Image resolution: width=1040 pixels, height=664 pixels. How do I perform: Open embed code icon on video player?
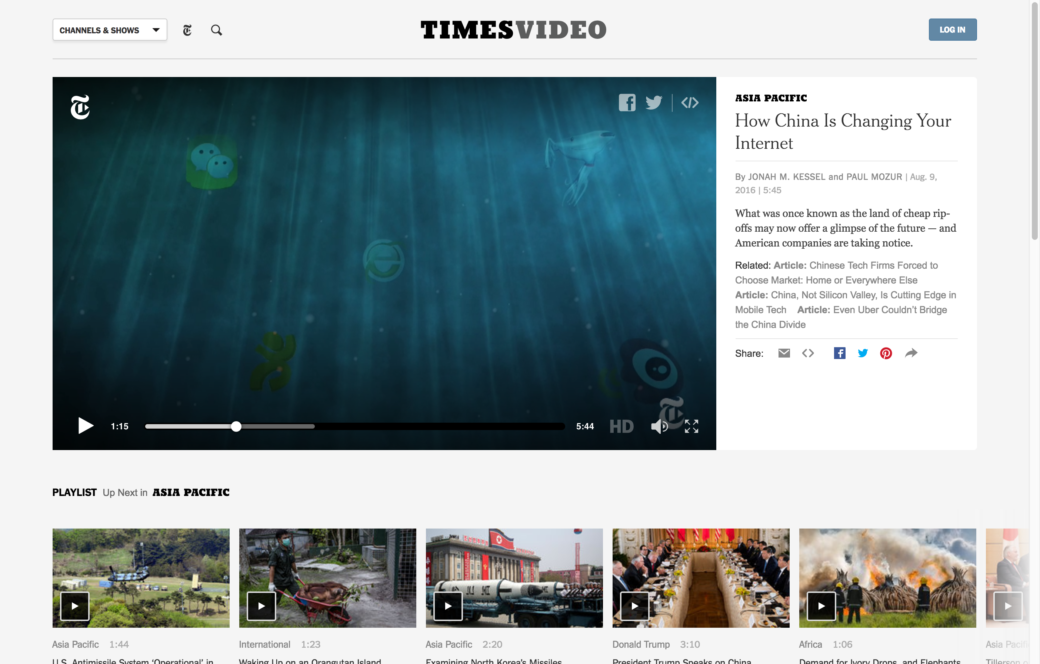pyautogui.click(x=690, y=102)
